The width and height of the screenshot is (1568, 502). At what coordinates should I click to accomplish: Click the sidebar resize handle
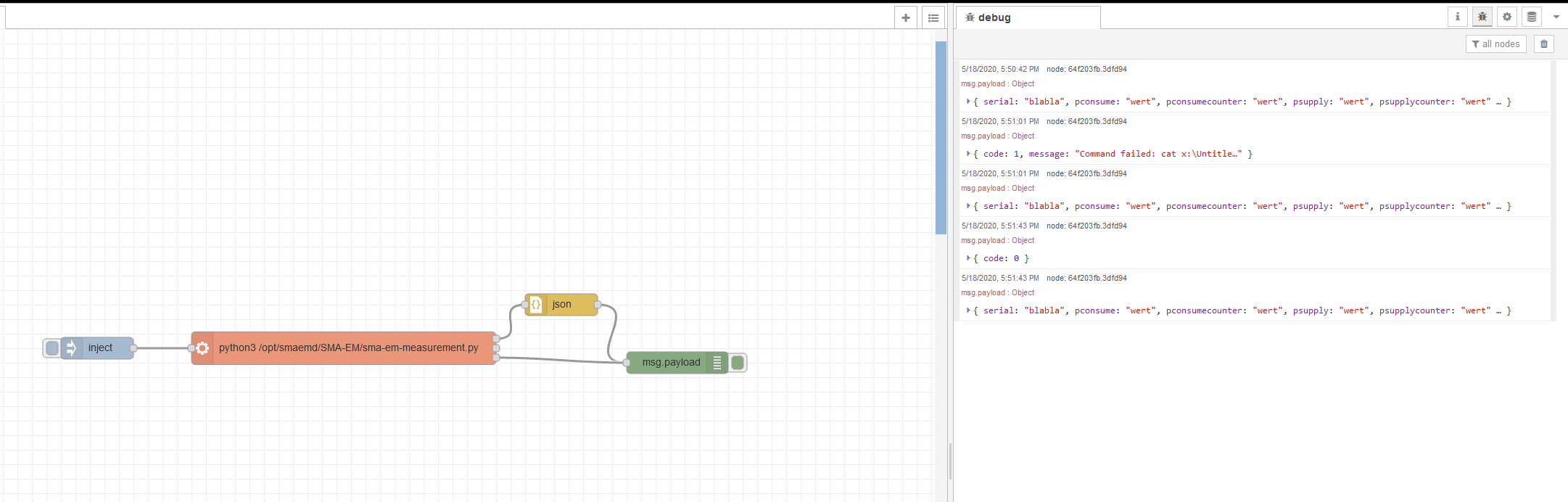tap(950, 461)
